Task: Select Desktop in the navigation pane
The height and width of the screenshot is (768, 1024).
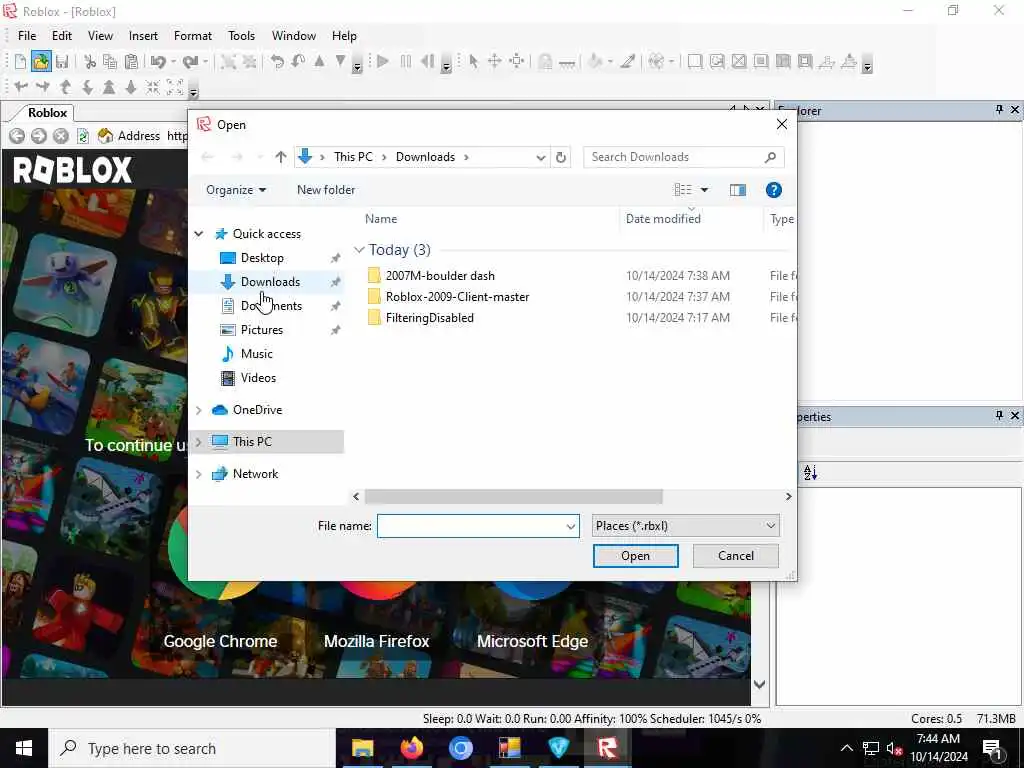Action: (262, 258)
